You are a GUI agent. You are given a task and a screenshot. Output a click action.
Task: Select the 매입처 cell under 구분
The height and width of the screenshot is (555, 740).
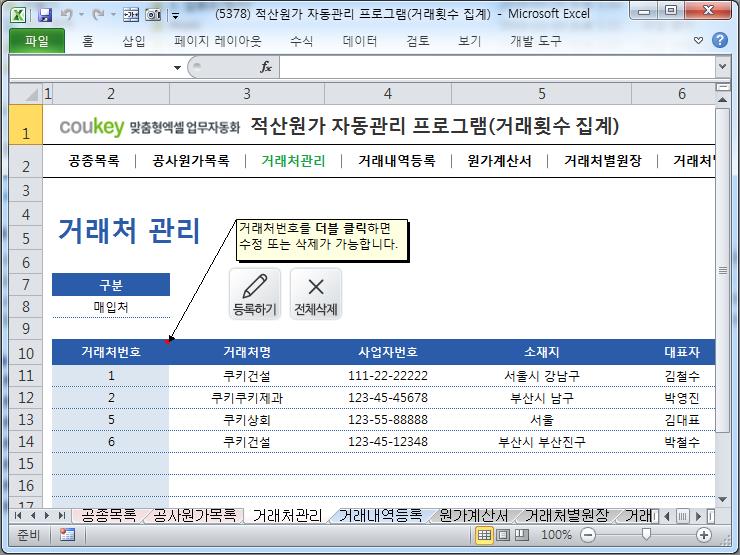(111, 307)
